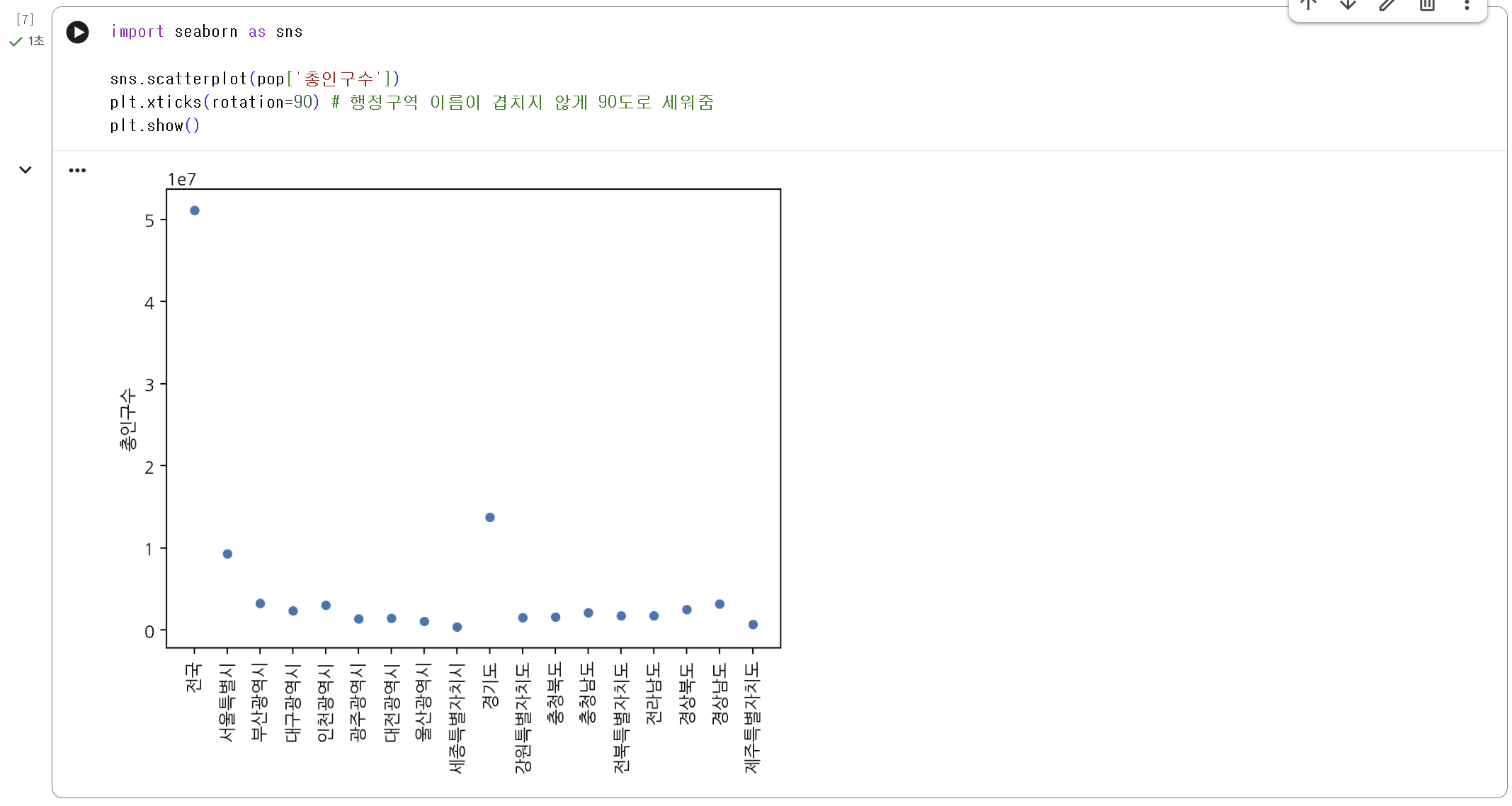The image size is (1512, 806).
Task: Collapse the cell output chevron
Action: pos(25,170)
